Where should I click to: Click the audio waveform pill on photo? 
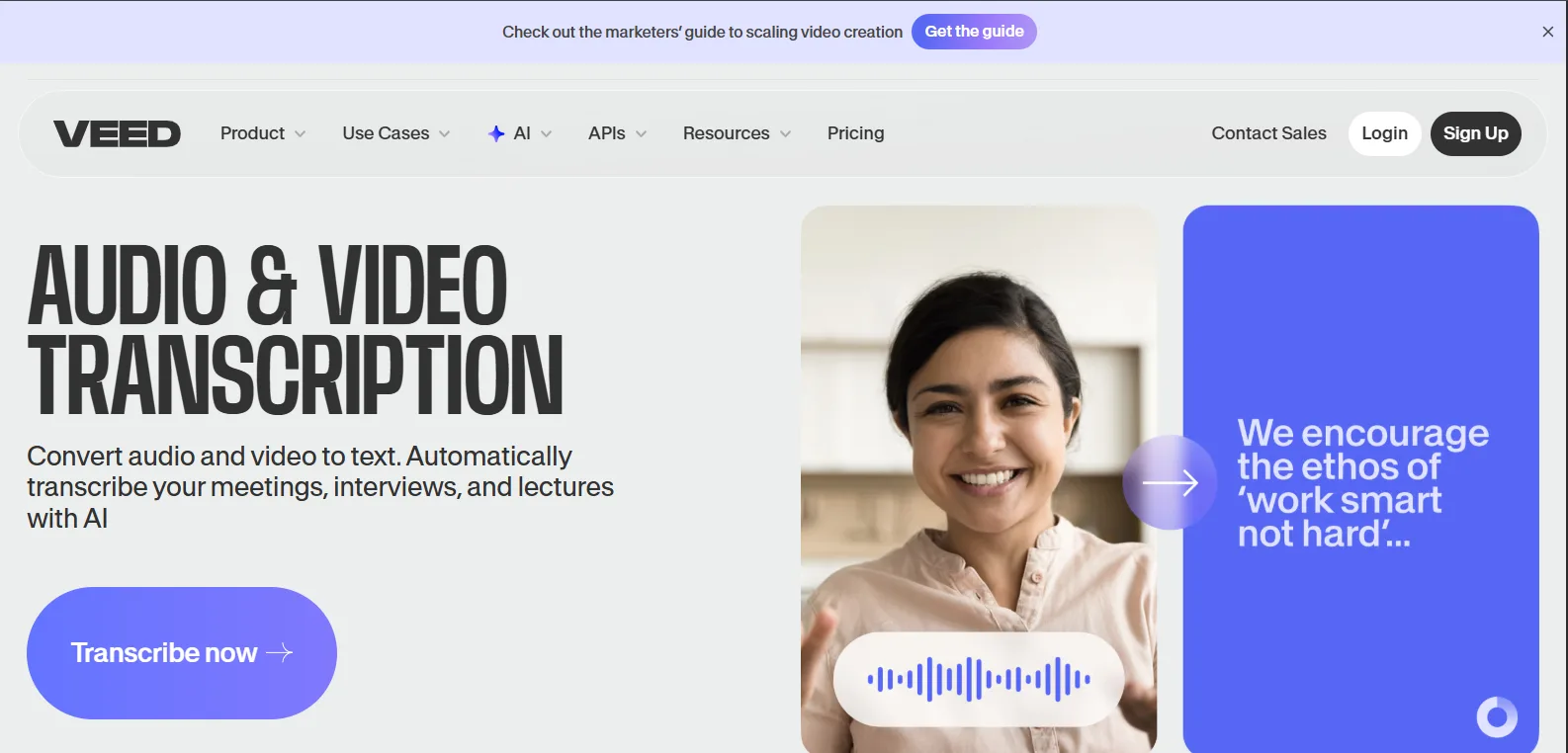click(x=979, y=679)
